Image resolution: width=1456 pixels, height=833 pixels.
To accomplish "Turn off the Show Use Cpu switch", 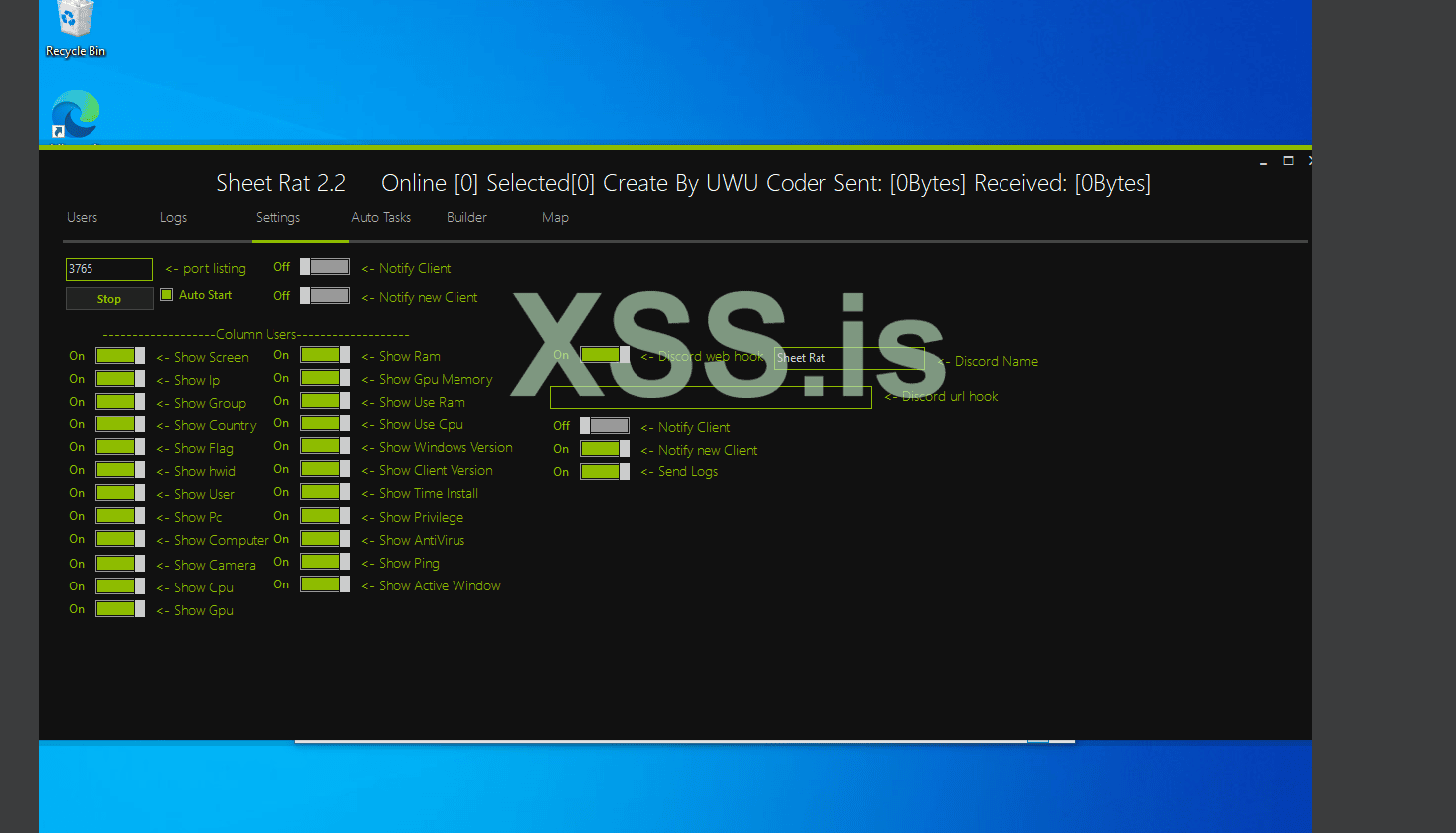I will click(x=325, y=423).
